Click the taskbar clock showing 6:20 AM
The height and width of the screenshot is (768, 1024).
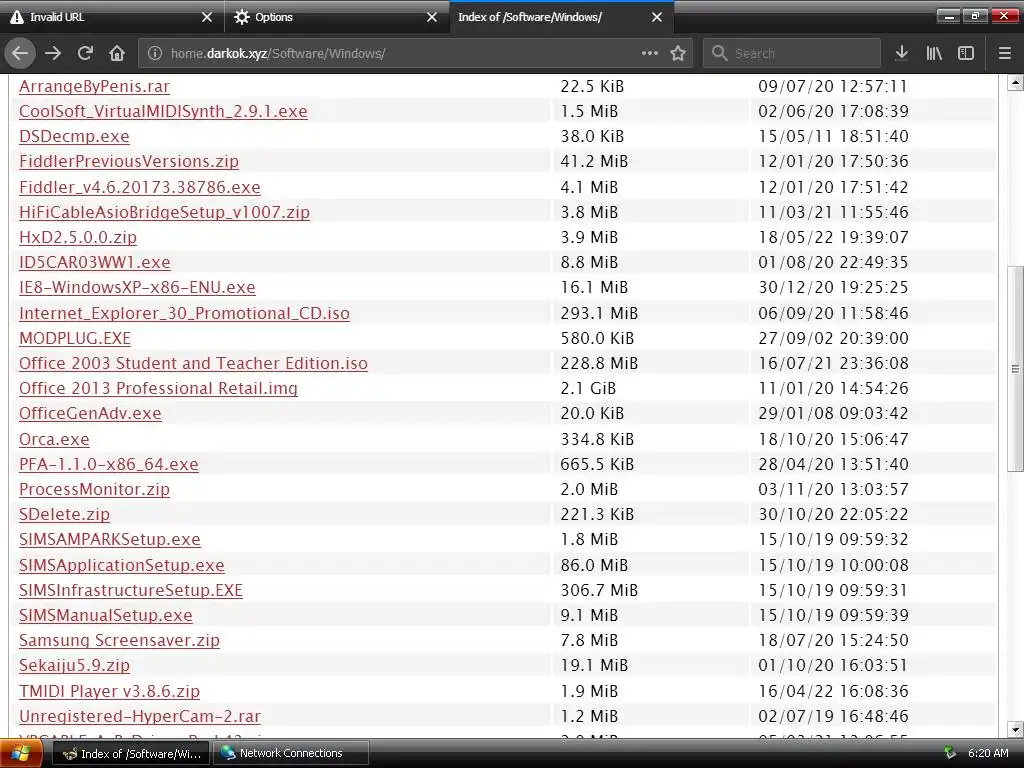[988, 753]
